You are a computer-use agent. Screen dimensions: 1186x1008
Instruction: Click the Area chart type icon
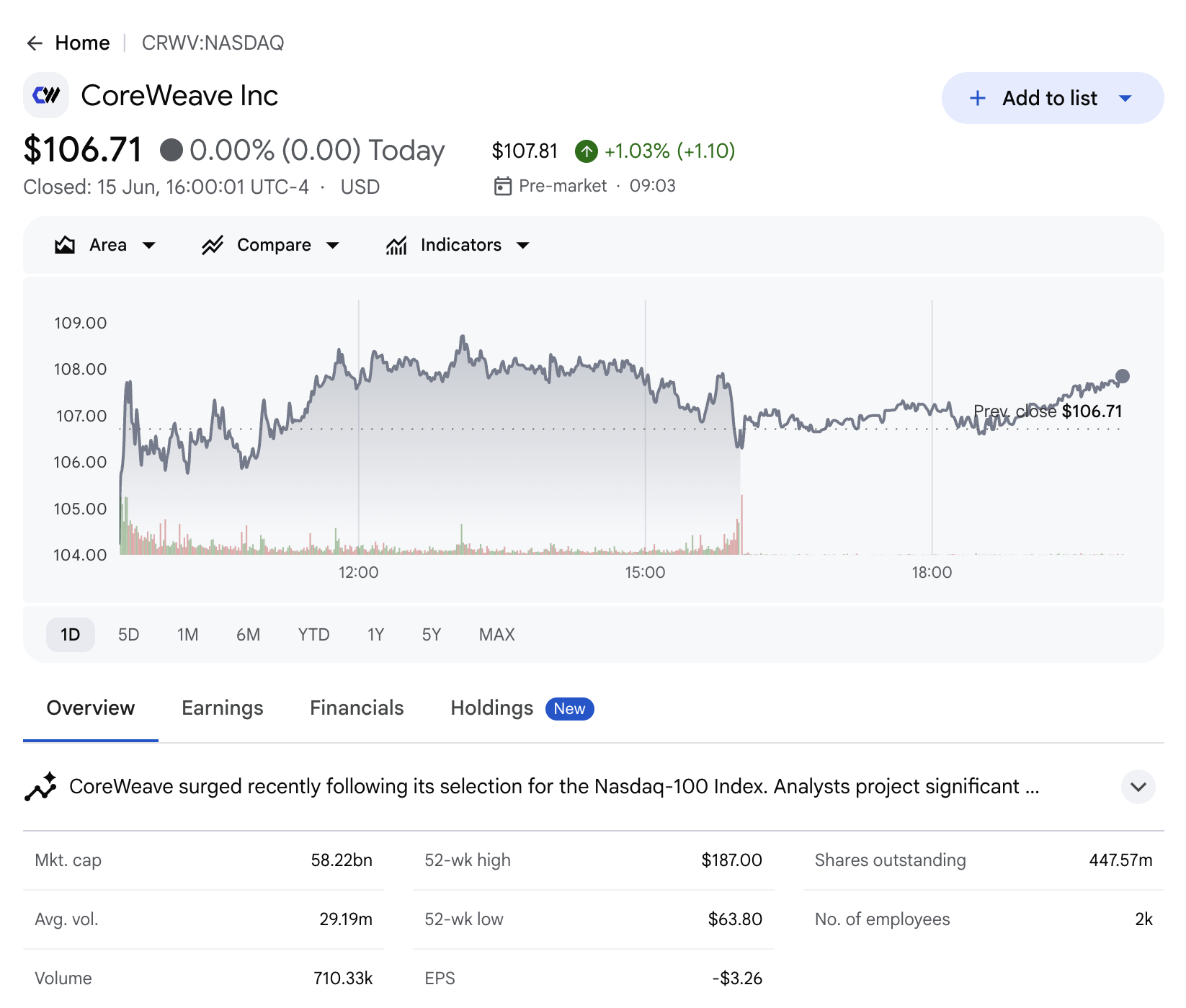tap(65, 245)
